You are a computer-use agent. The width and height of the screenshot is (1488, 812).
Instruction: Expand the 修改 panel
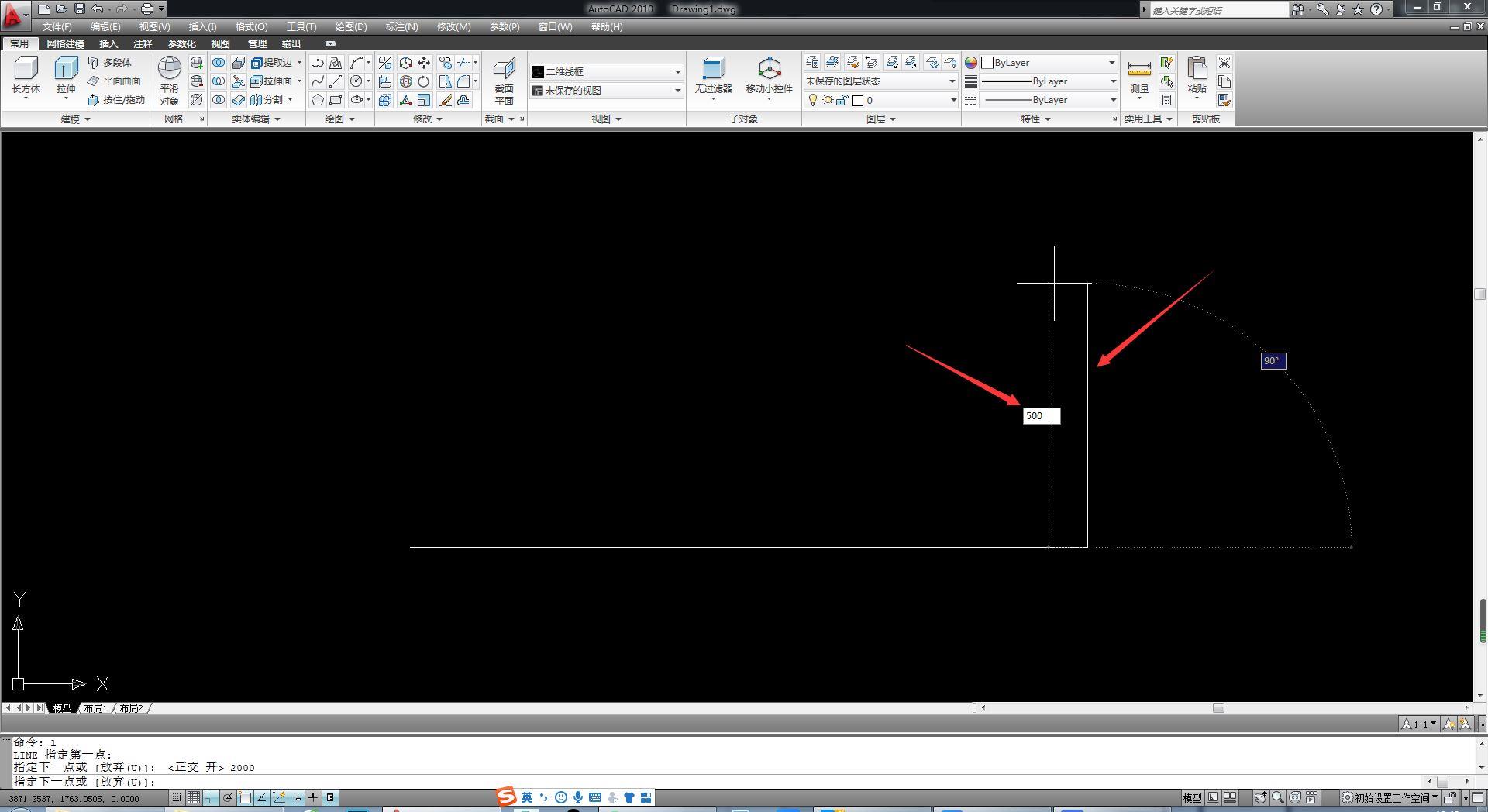point(428,119)
